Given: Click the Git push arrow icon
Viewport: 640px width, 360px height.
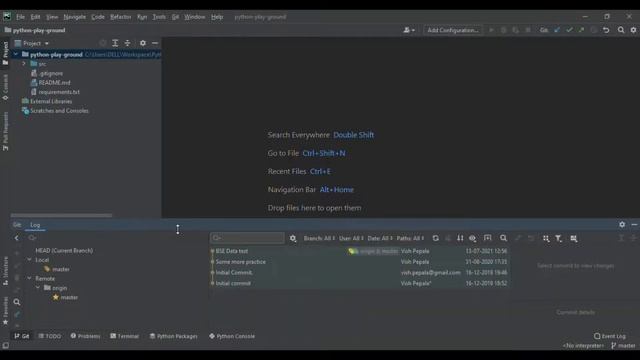Looking at the screenshot, I should 581,30.
